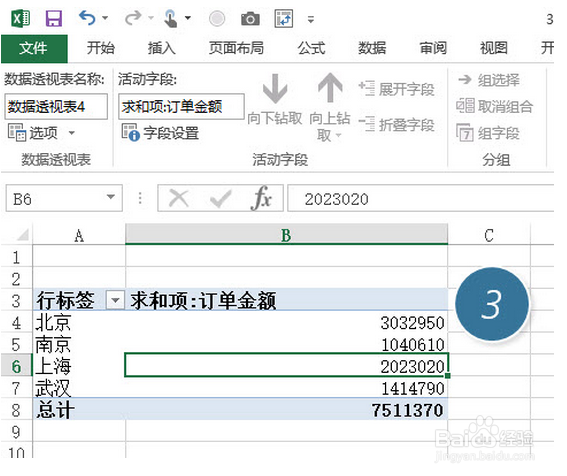The height and width of the screenshot is (476, 567).
Task: Open touch mode dropdown arrow
Action: pyautogui.click(x=188, y=18)
